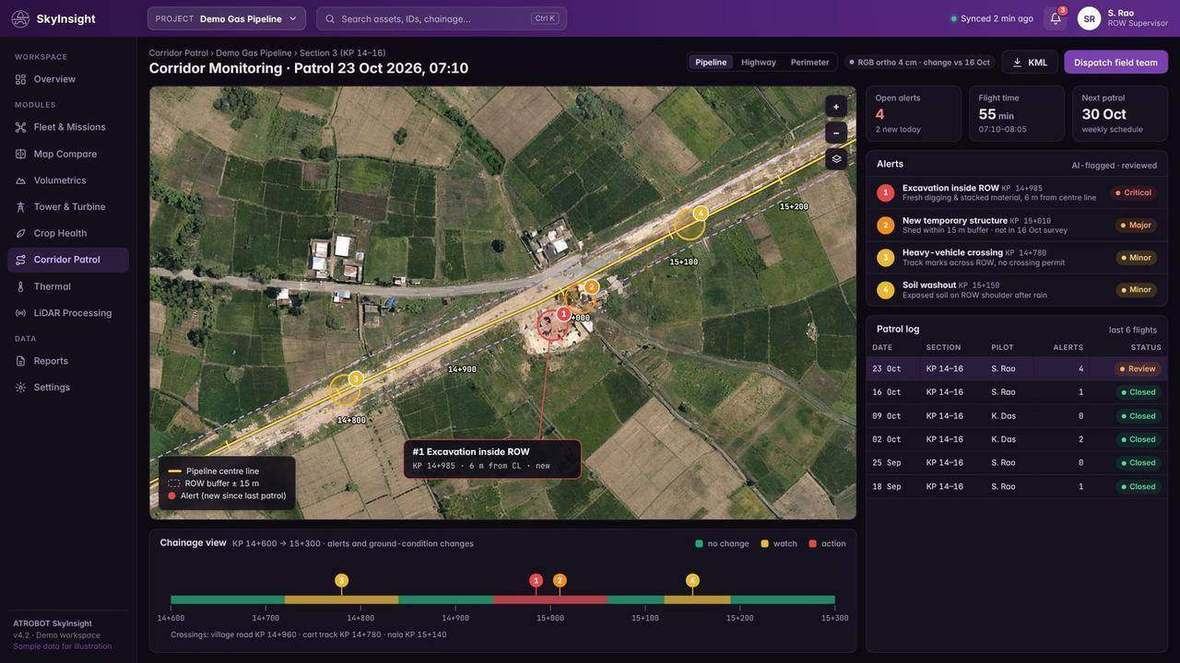The width and height of the screenshot is (1180, 663).
Task: Select Tower & Turbine module
Action: point(68,207)
